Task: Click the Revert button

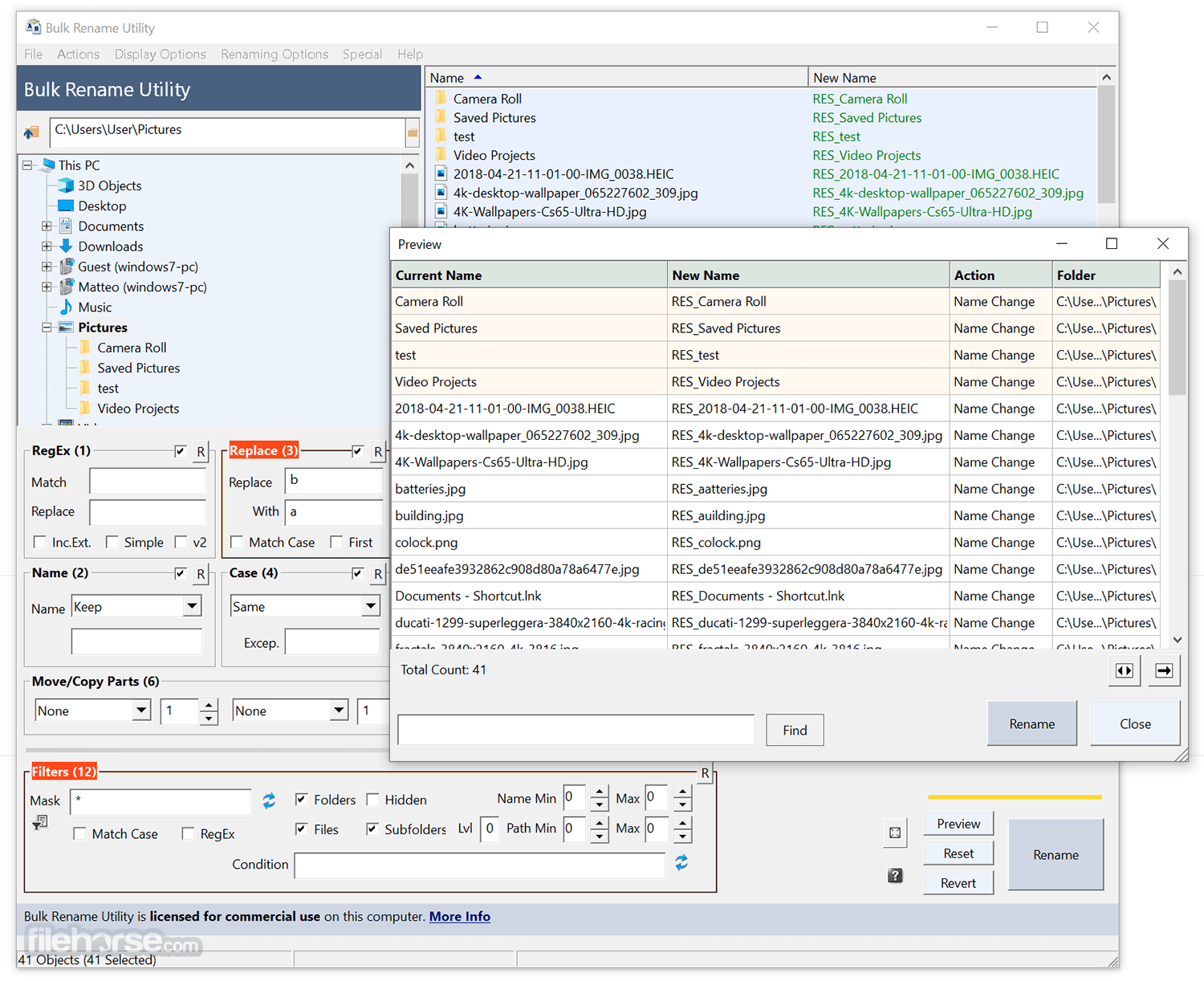Action: click(x=958, y=883)
